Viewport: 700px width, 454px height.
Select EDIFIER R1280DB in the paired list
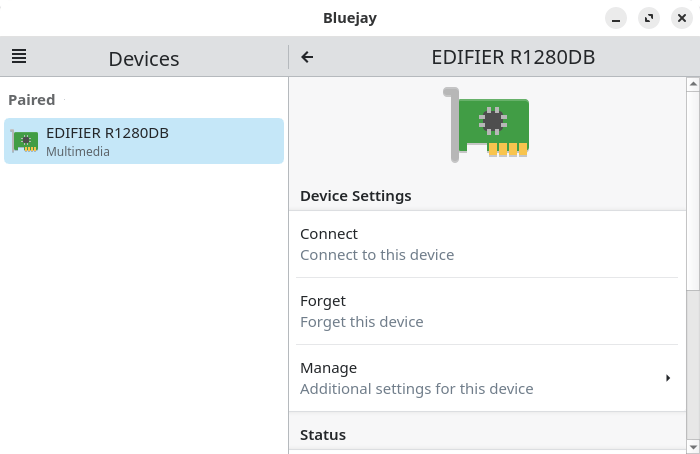(144, 141)
